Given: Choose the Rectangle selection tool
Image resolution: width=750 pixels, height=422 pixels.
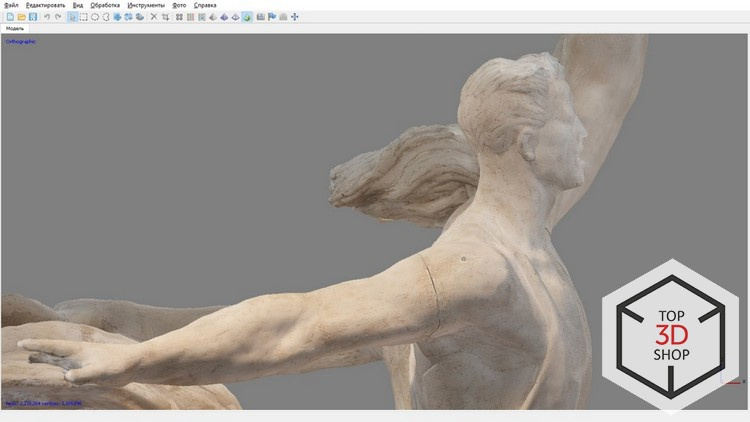Looking at the screenshot, I should (x=83, y=17).
